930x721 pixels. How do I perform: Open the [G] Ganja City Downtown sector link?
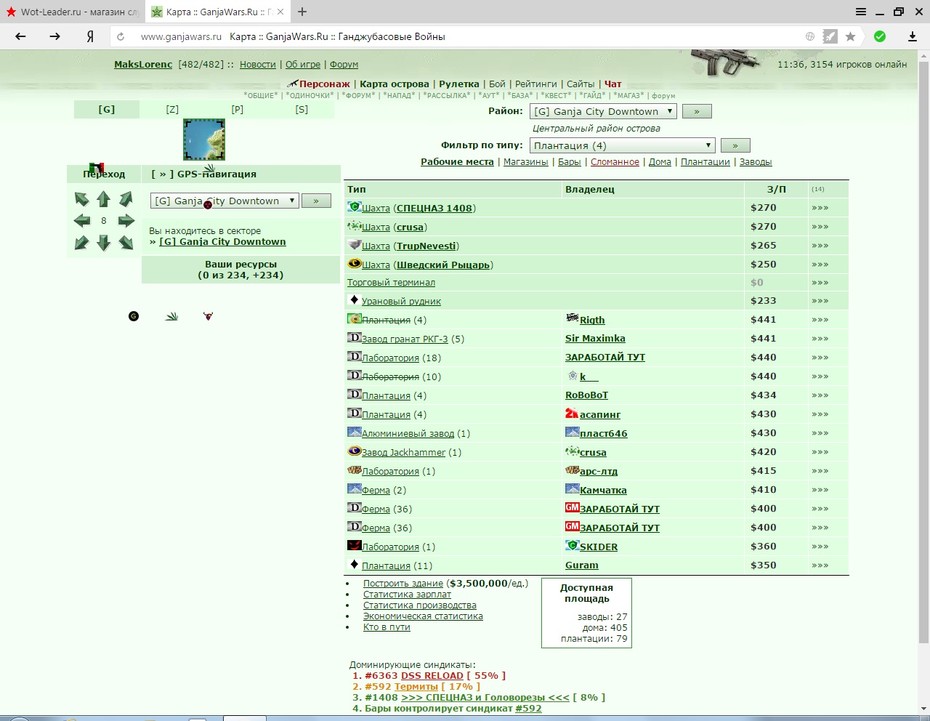tap(222, 242)
